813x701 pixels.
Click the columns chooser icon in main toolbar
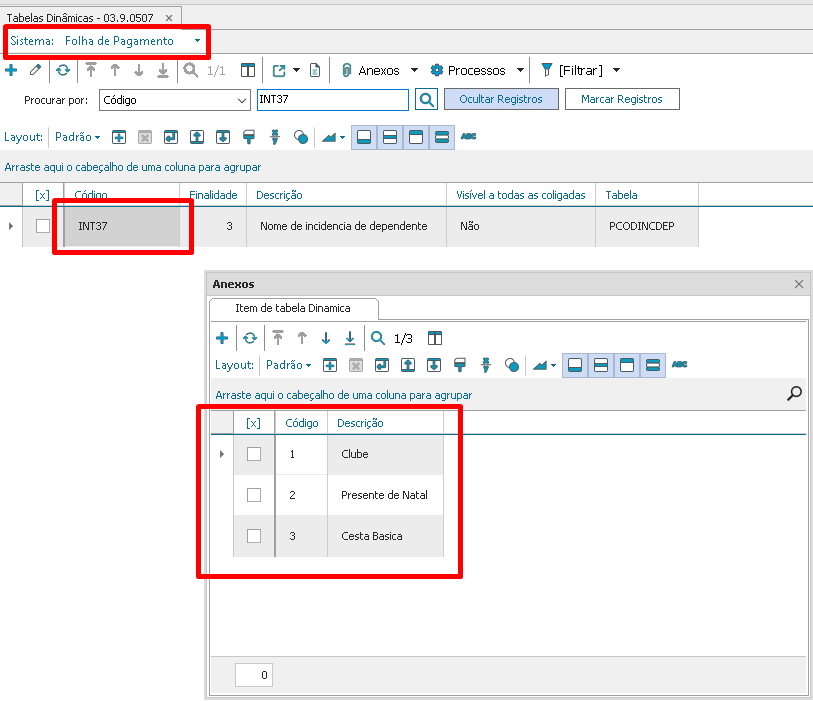click(248, 70)
